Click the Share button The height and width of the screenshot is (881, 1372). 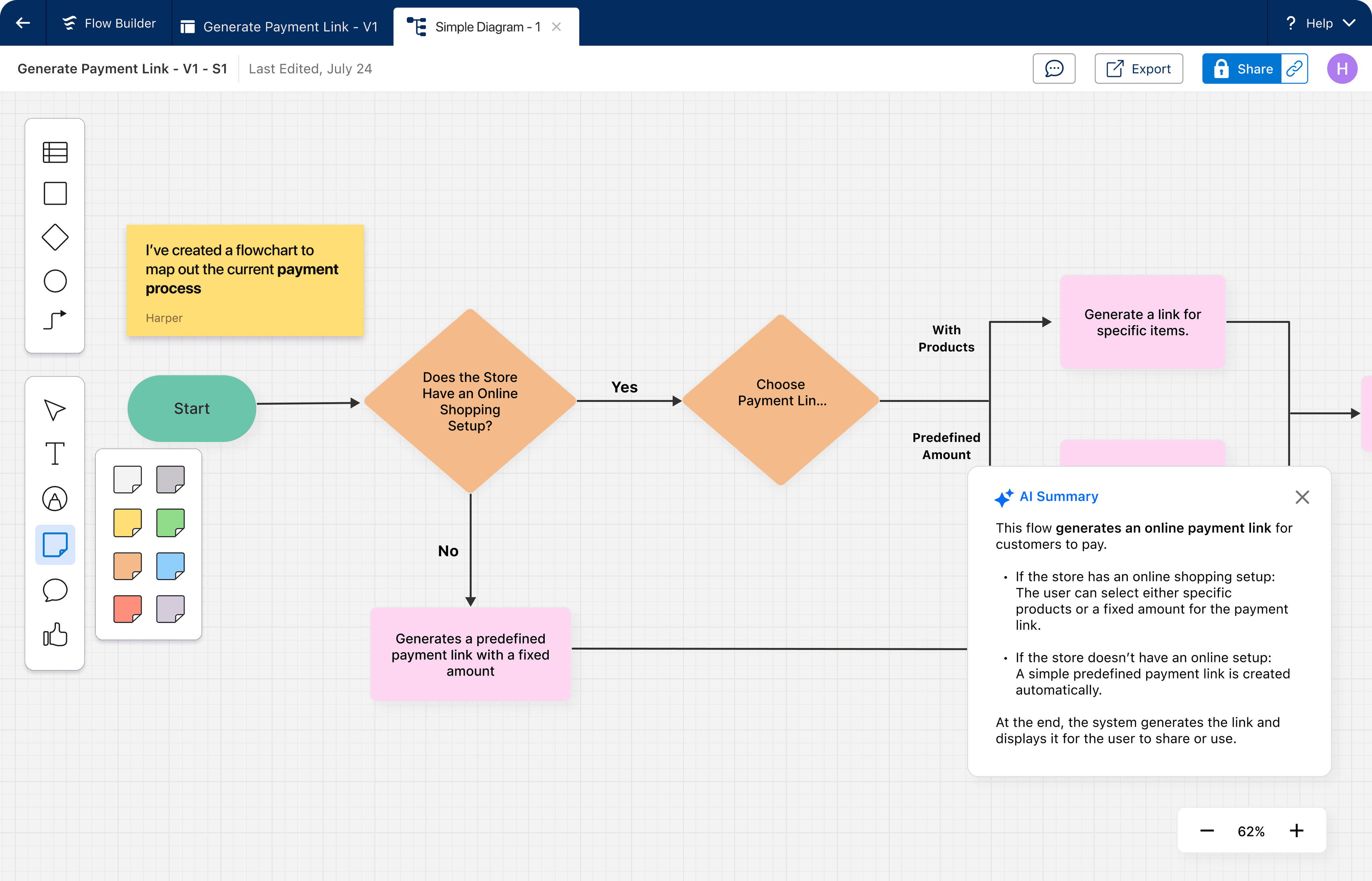click(1242, 69)
